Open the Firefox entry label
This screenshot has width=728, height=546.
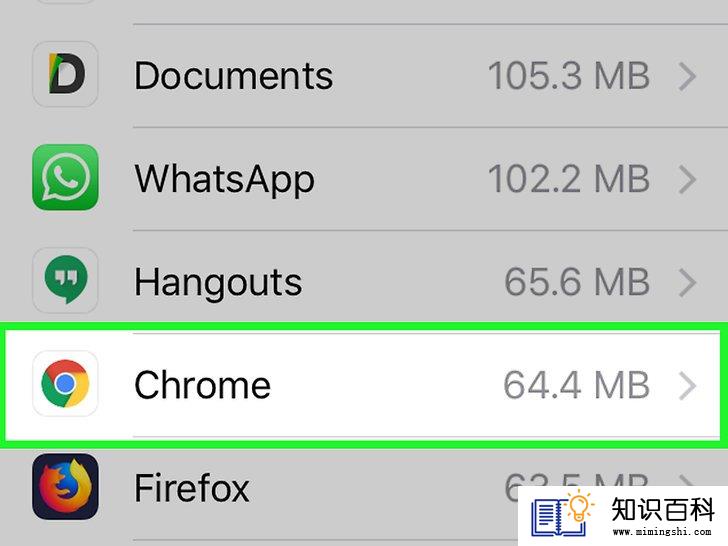pos(192,488)
